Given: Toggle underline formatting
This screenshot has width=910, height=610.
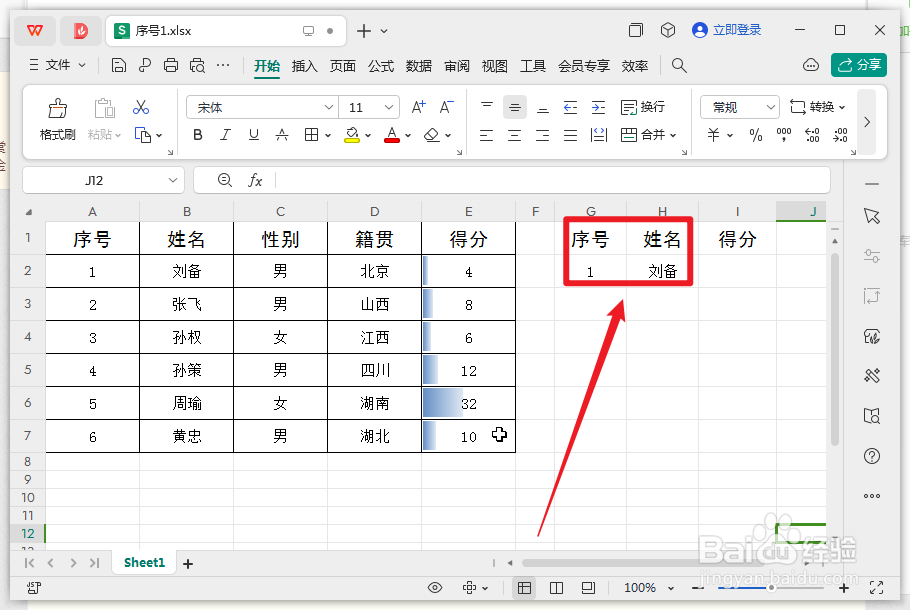Looking at the screenshot, I should tap(252, 135).
